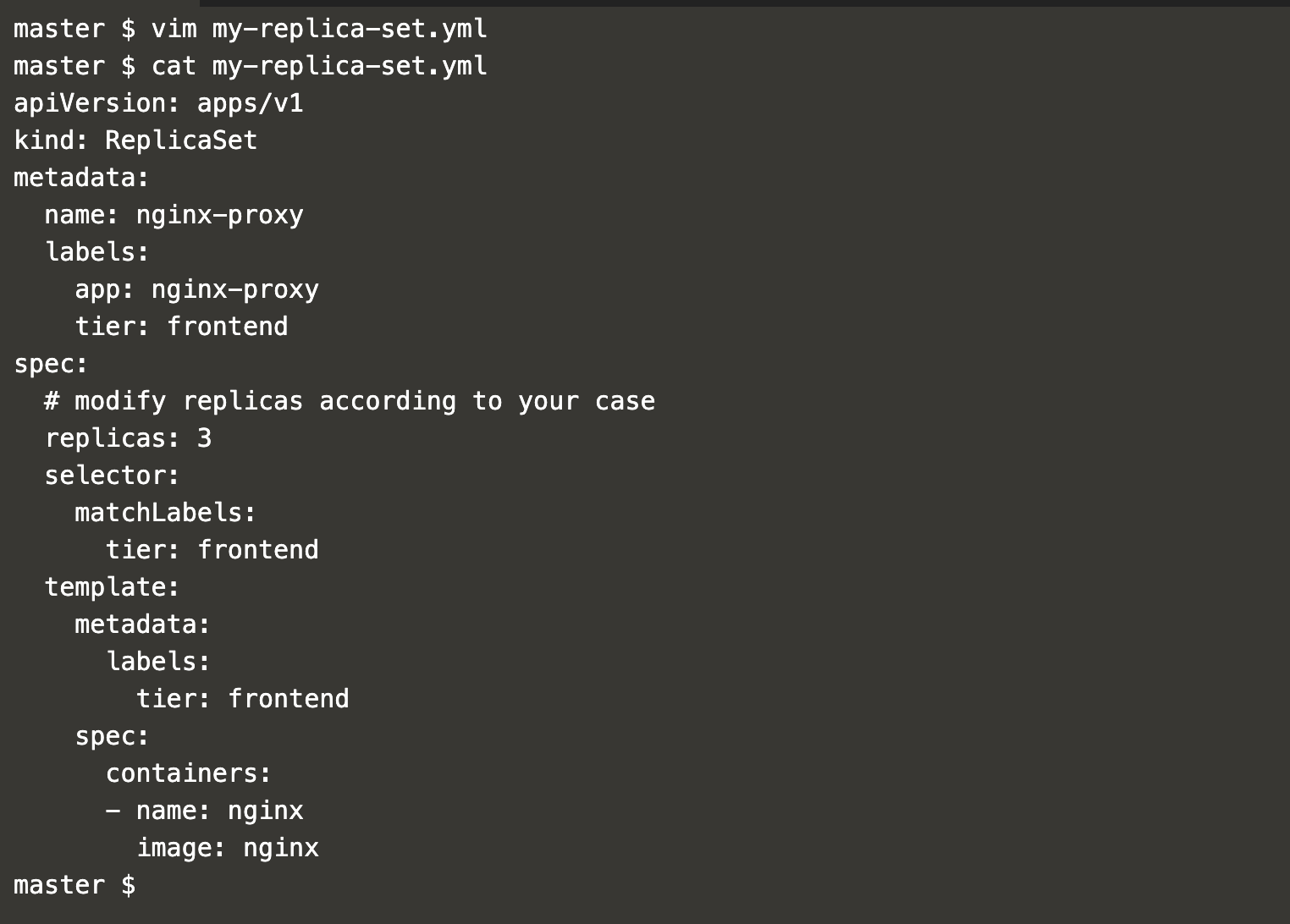Click 'tier: frontend' under template labels
The width and height of the screenshot is (1290, 924).
tap(243, 699)
